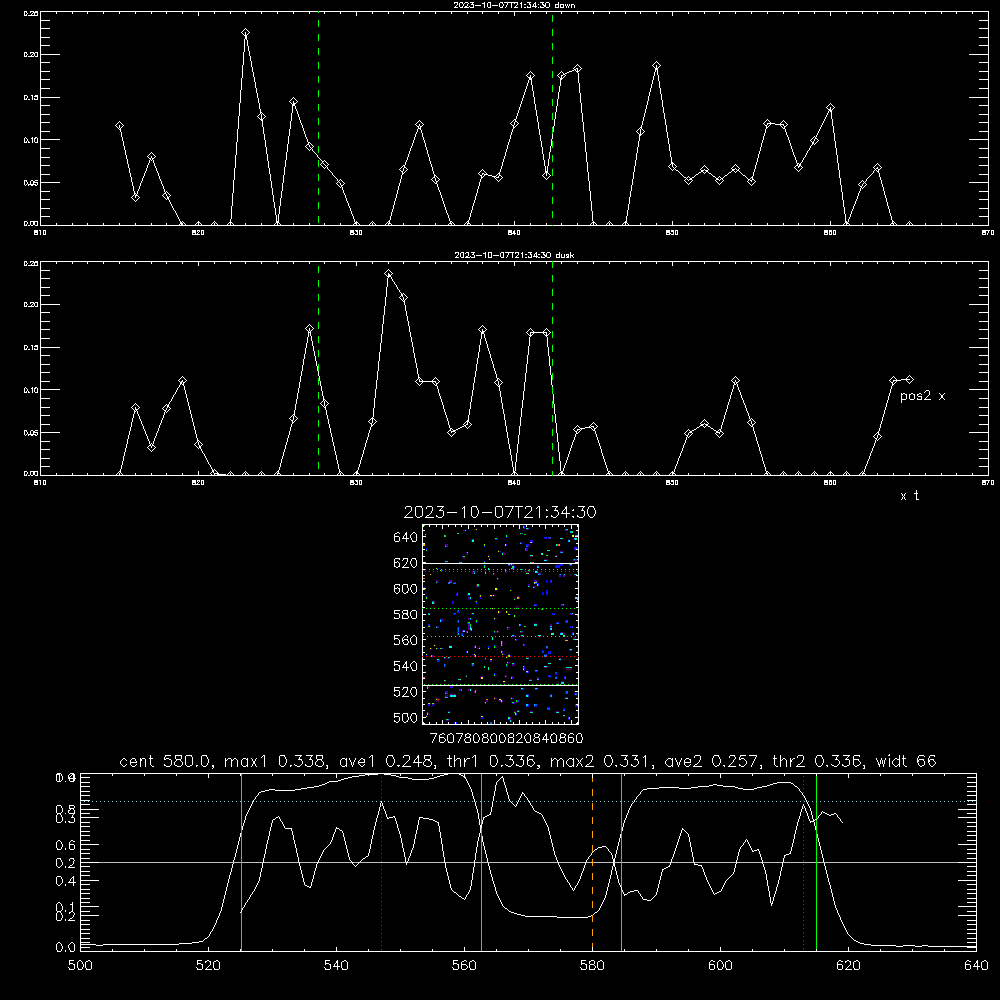
Task: Click the dotted horizontal threshold line in bottom plot
Action: (x=528, y=801)
